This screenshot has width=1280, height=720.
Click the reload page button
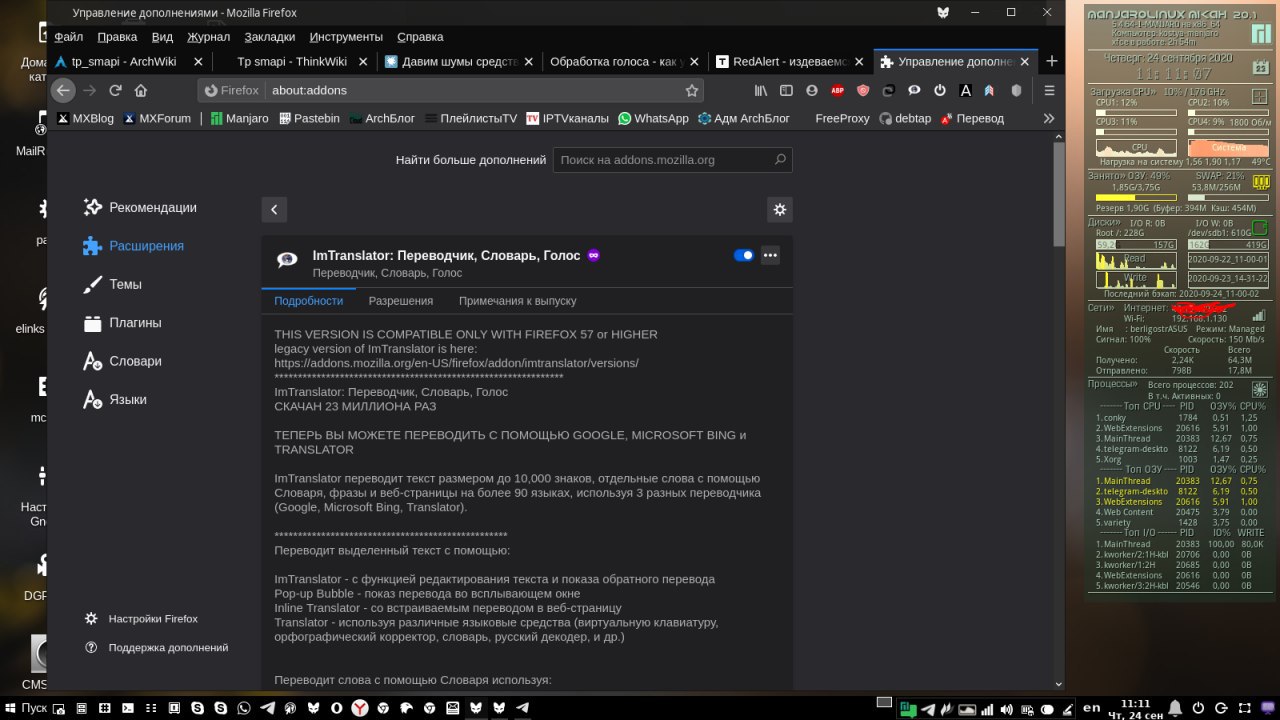[115, 90]
